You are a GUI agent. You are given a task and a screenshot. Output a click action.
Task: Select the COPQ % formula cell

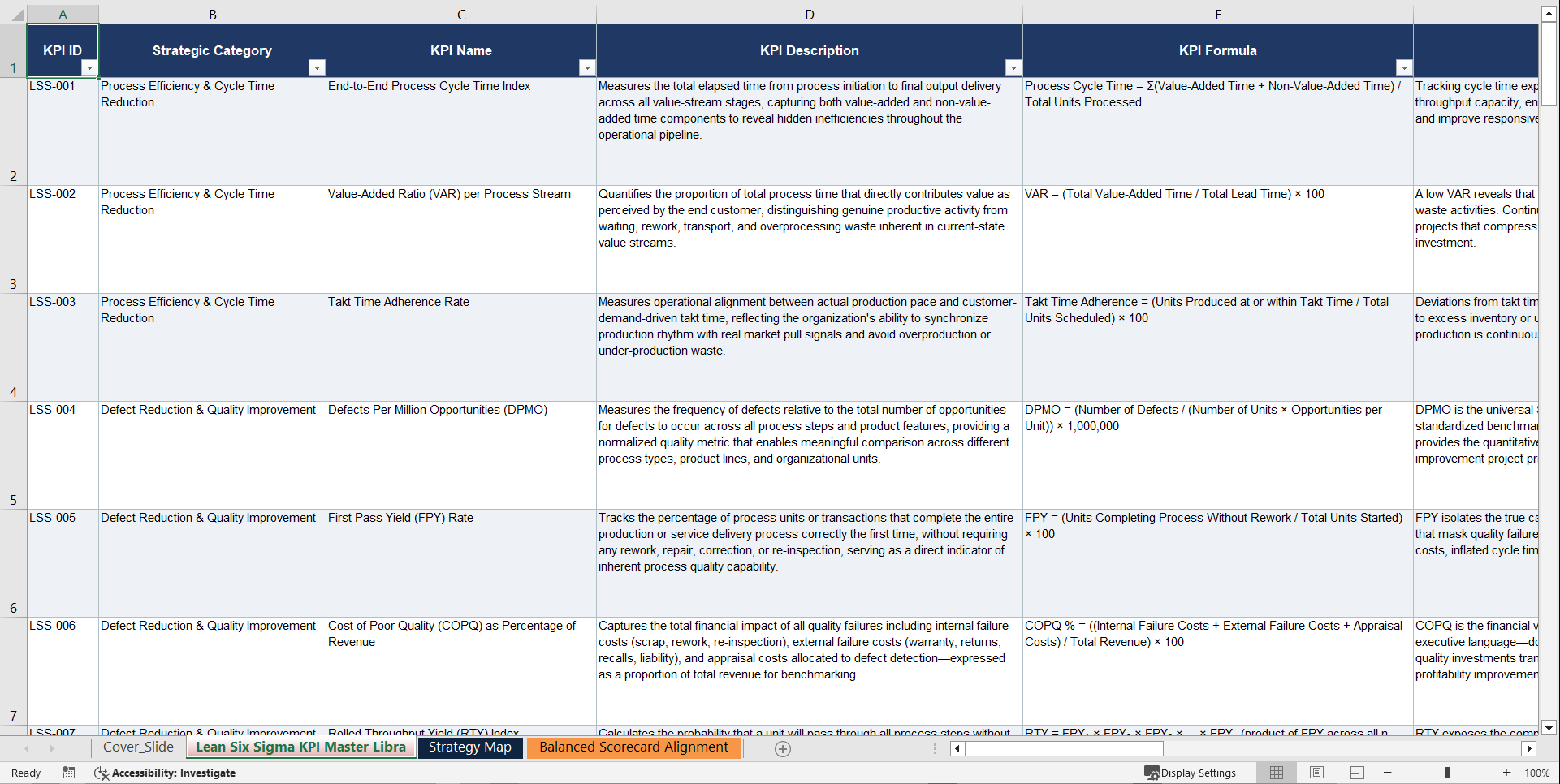tap(1218, 671)
